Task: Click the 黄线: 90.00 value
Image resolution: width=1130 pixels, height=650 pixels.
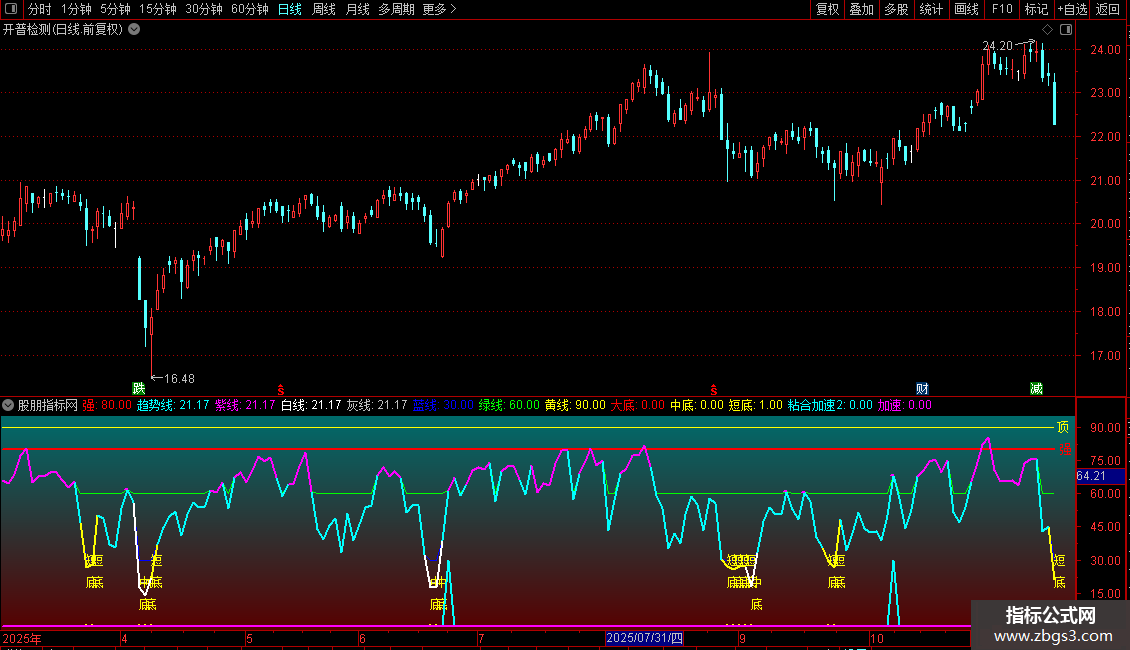Action: [575, 405]
